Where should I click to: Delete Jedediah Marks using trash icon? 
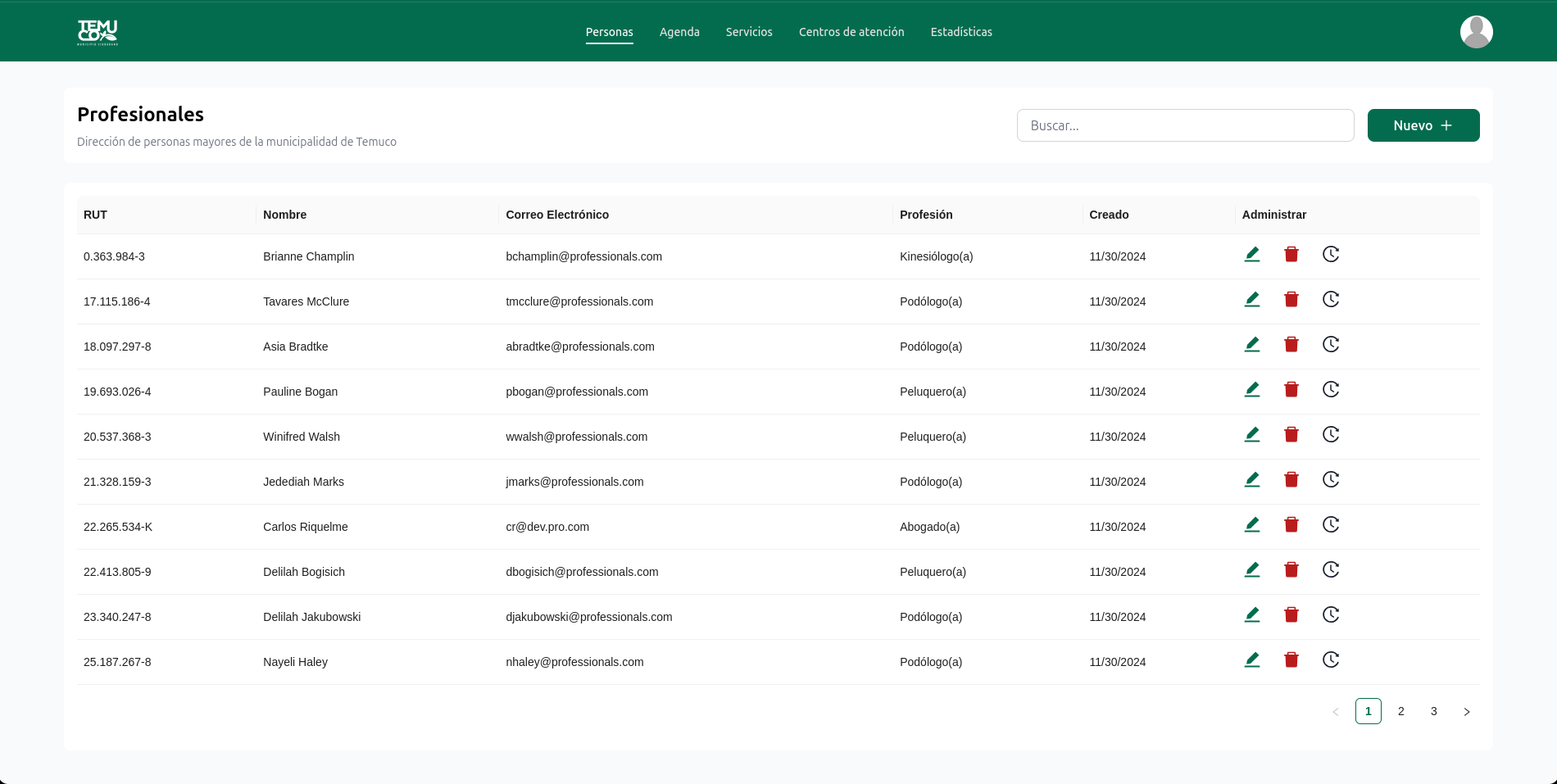(x=1291, y=480)
